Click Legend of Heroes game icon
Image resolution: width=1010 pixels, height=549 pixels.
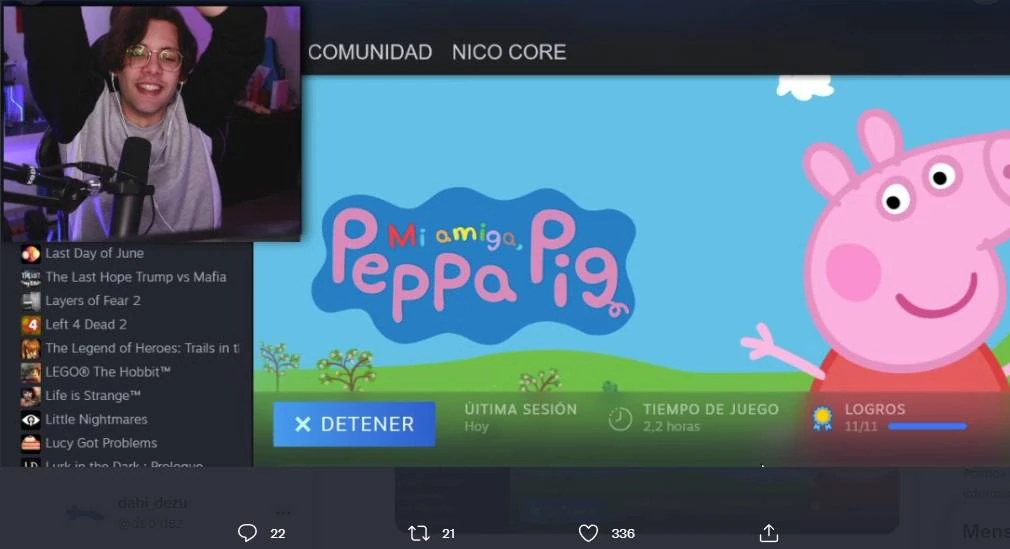(x=30, y=349)
